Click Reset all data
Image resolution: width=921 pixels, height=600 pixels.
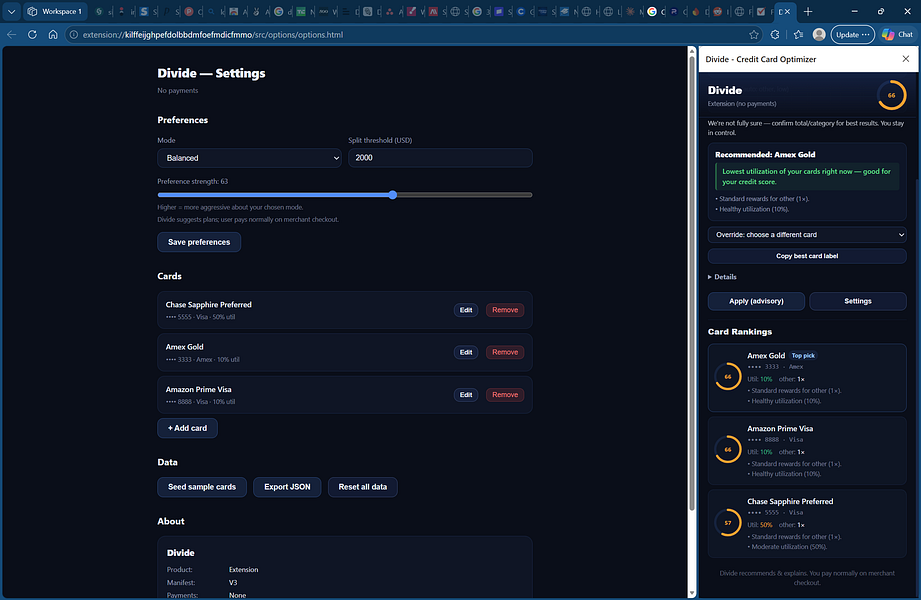tap(362, 487)
